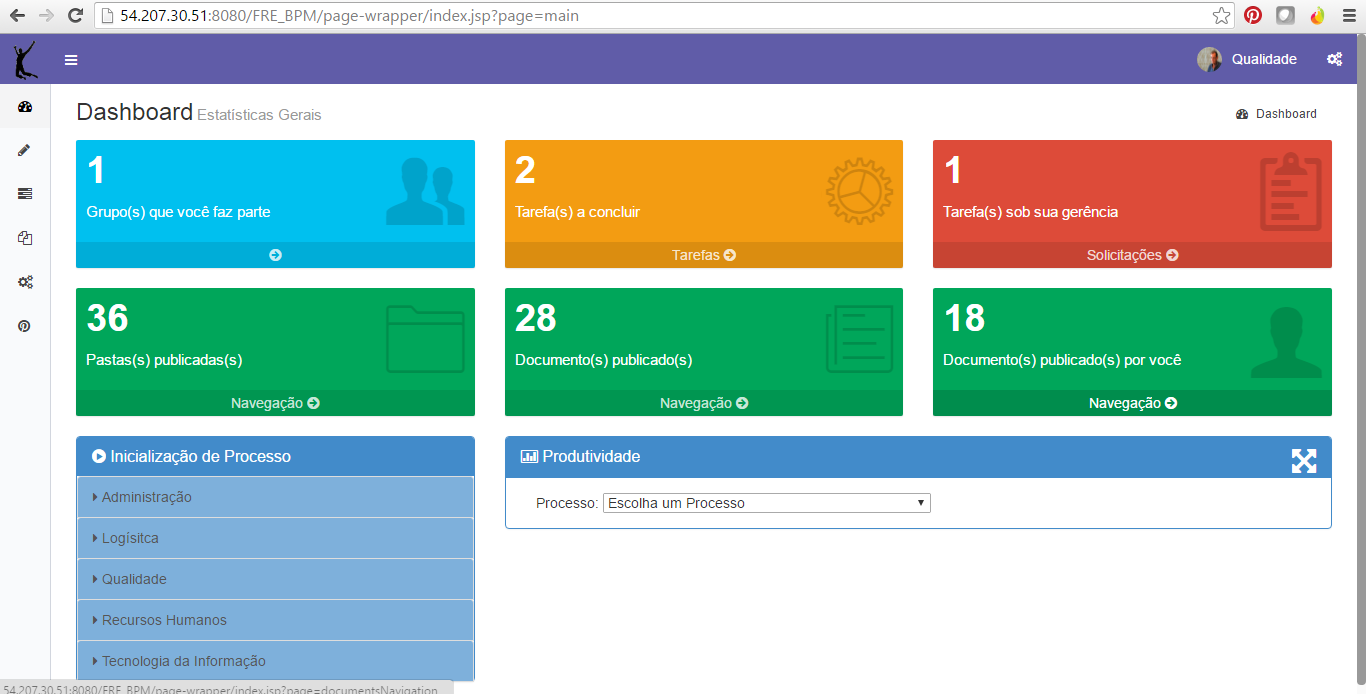Click the people icon on the groups card
This screenshot has height=694, width=1366.
coord(425,190)
